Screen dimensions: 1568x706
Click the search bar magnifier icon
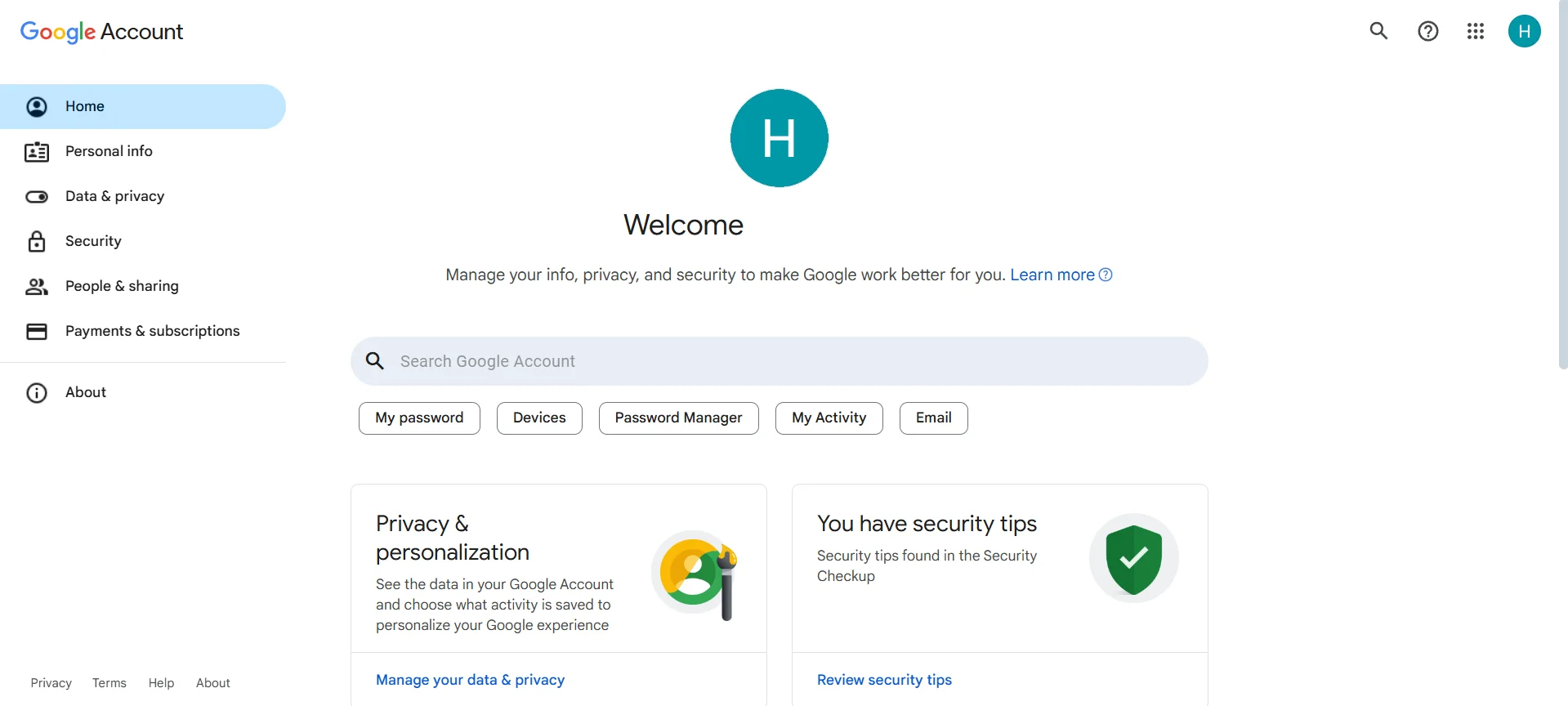coord(375,361)
